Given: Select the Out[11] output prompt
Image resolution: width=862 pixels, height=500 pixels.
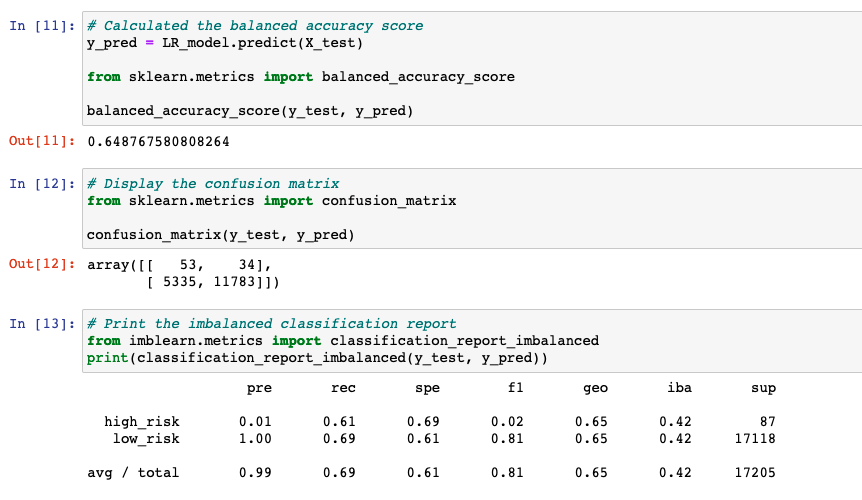Looking at the screenshot, I should (42, 141).
